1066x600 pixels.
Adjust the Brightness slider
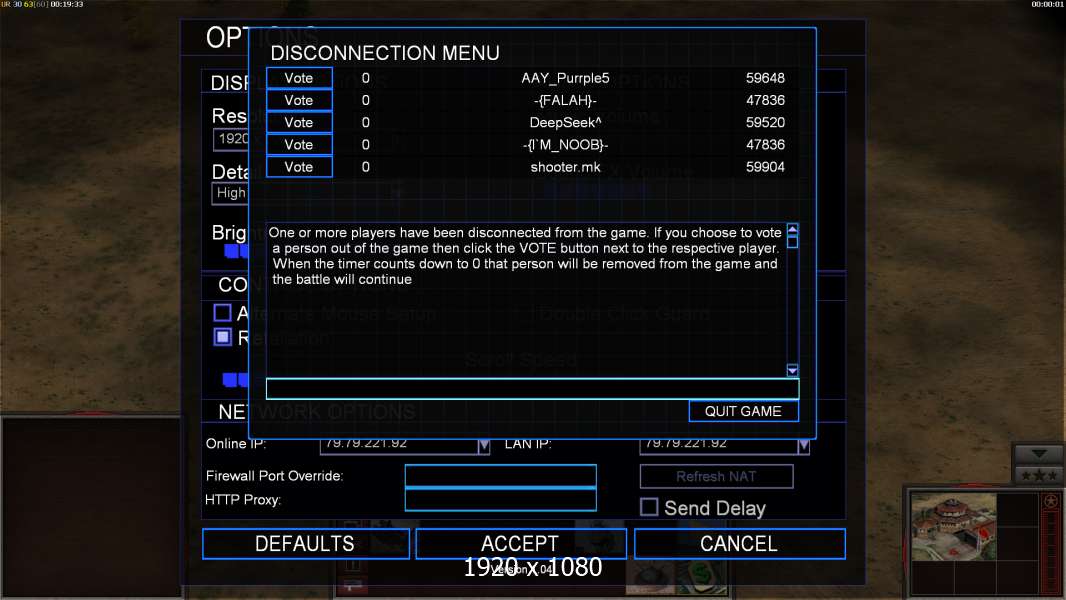click(x=237, y=251)
